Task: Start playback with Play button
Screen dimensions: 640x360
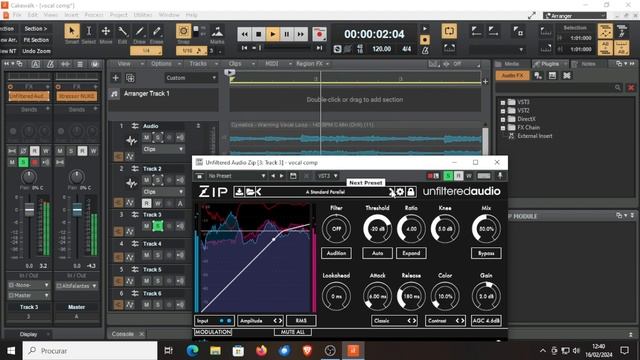Action: pyautogui.click(x=273, y=34)
